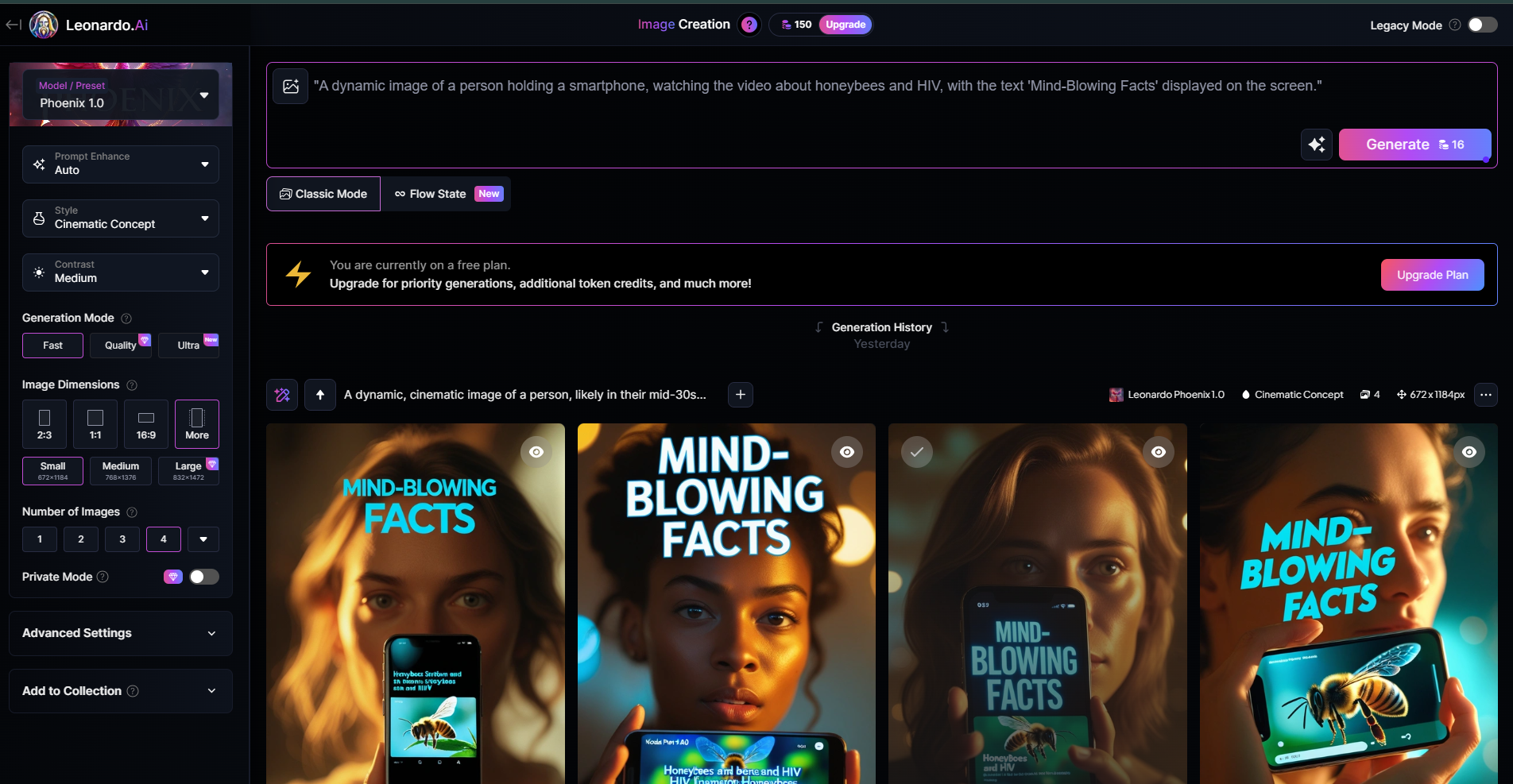Select the Ultra generation mode
The image size is (1513, 784).
click(x=188, y=346)
